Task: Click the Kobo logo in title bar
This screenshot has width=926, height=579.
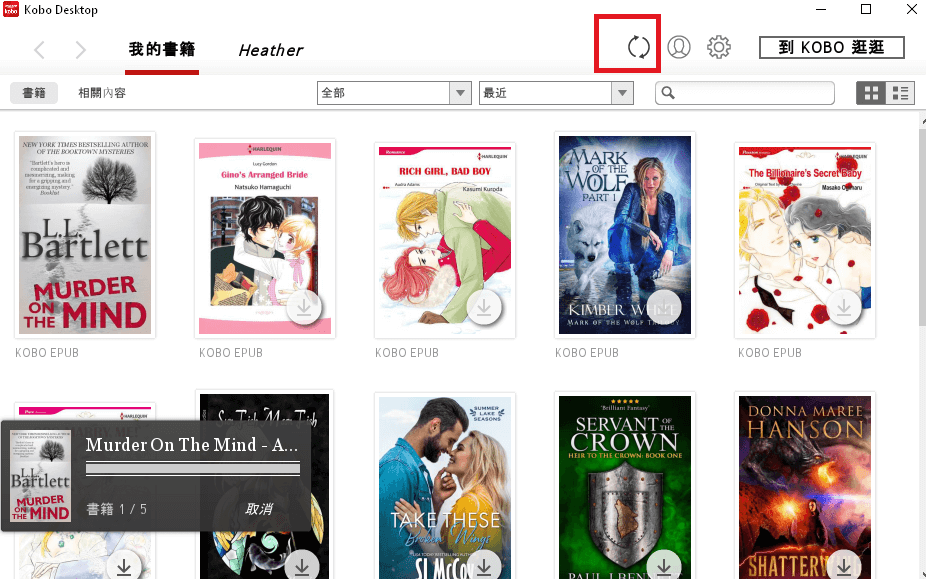Action: (11, 9)
